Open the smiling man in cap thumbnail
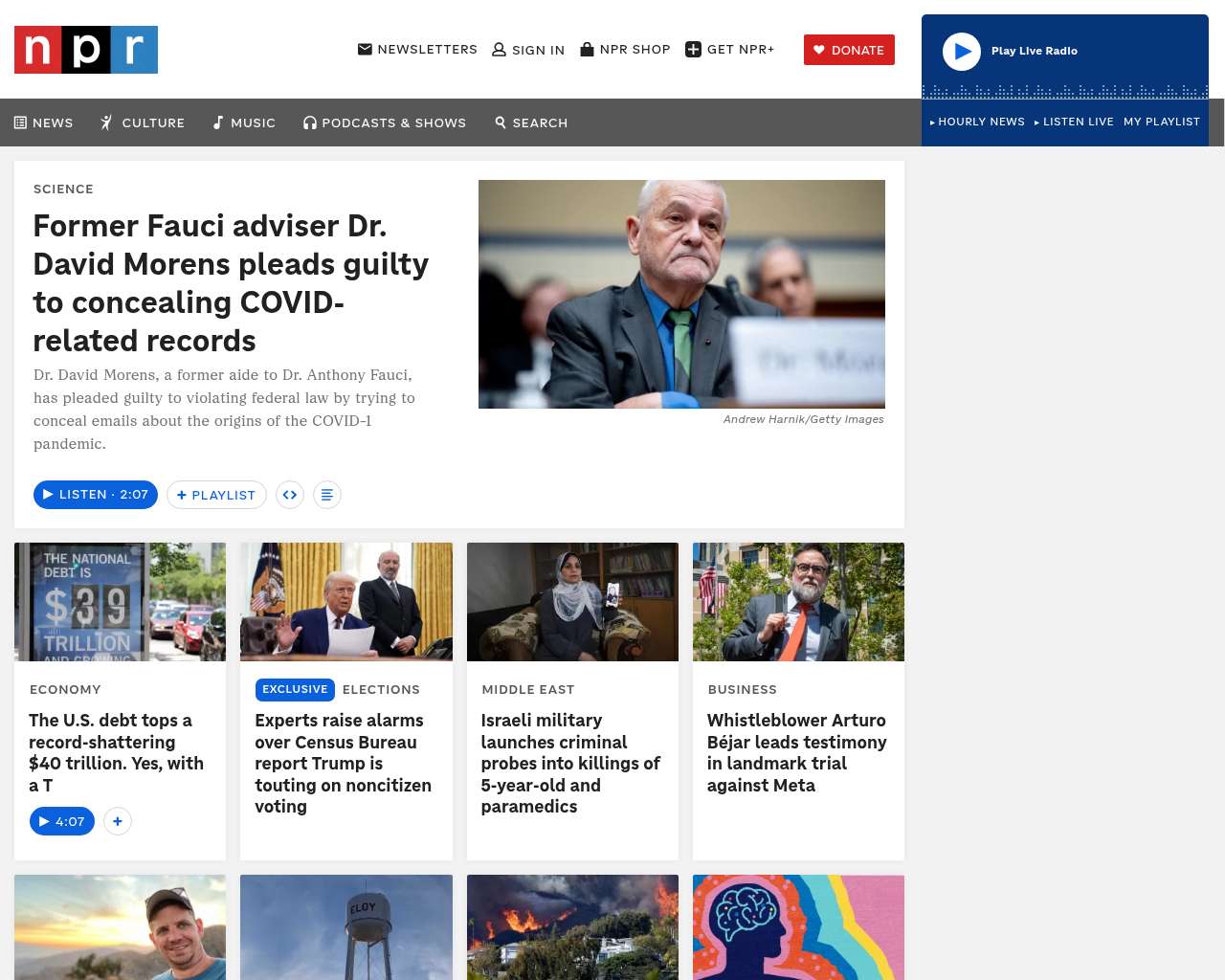Screen dimensions: 1225x980 (x=121, y=927)
